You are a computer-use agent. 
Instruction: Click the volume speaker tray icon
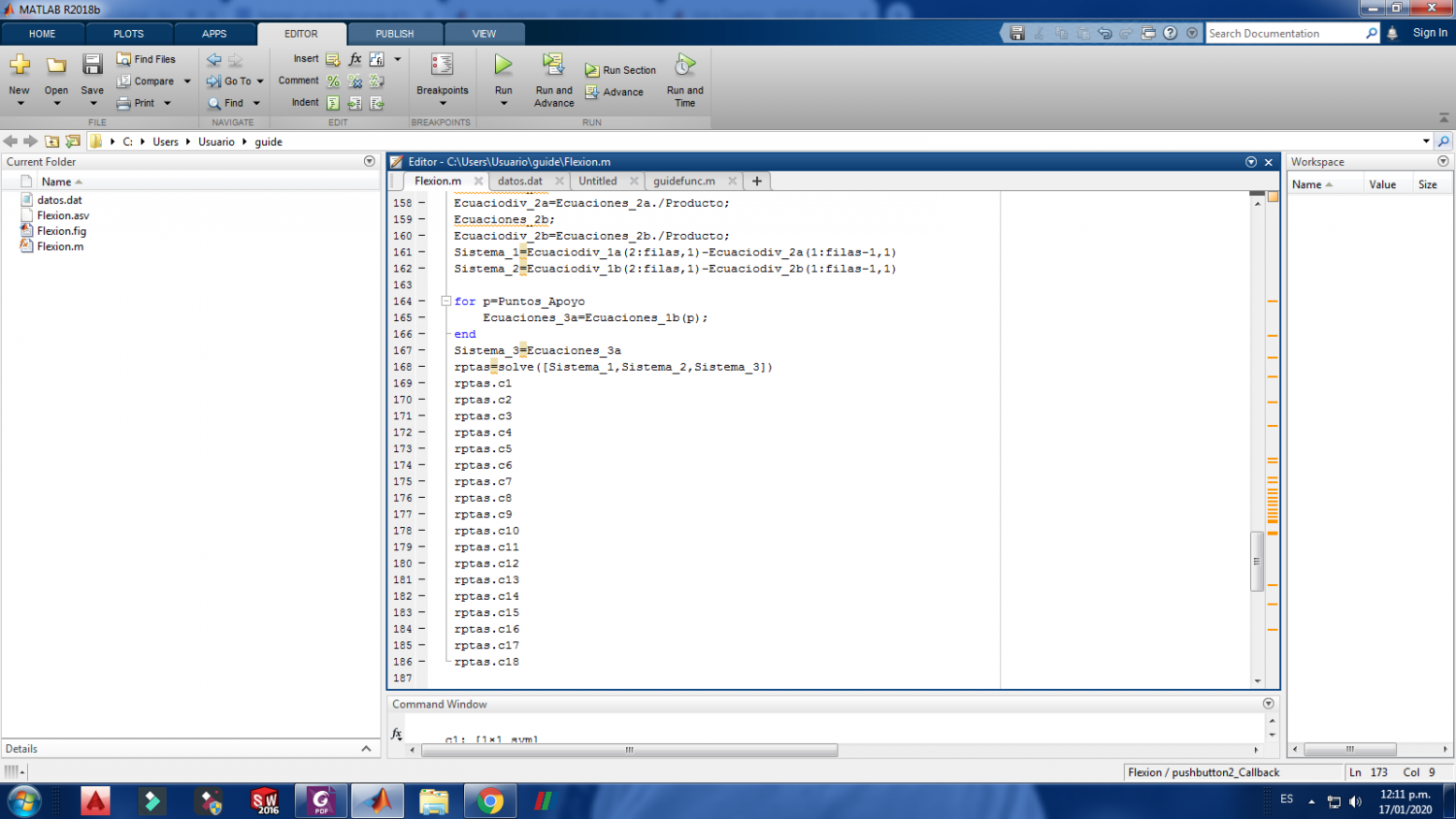(x=1355, y=802)
